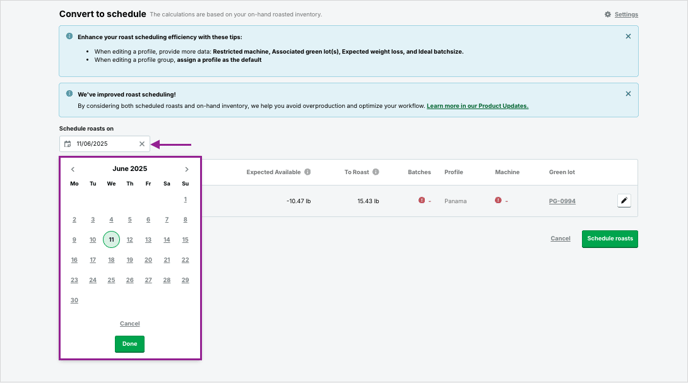688x383 pixels.
Task: Click the highlighted June 11 date
Action: pos(111,240)
